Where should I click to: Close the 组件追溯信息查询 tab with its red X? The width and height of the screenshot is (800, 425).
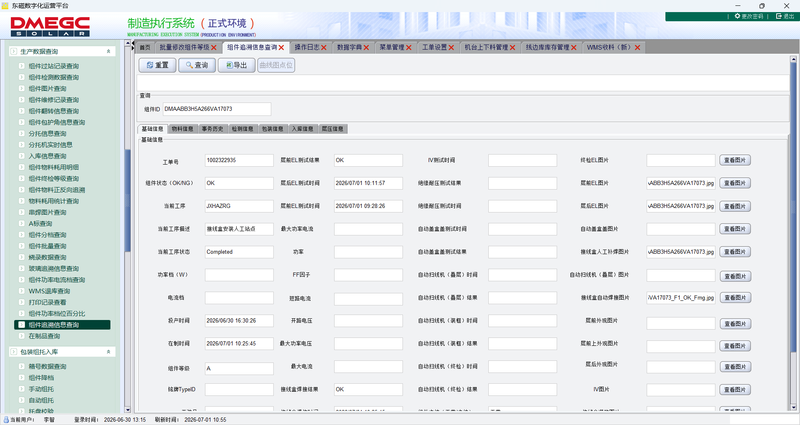(x=281, y=47)
